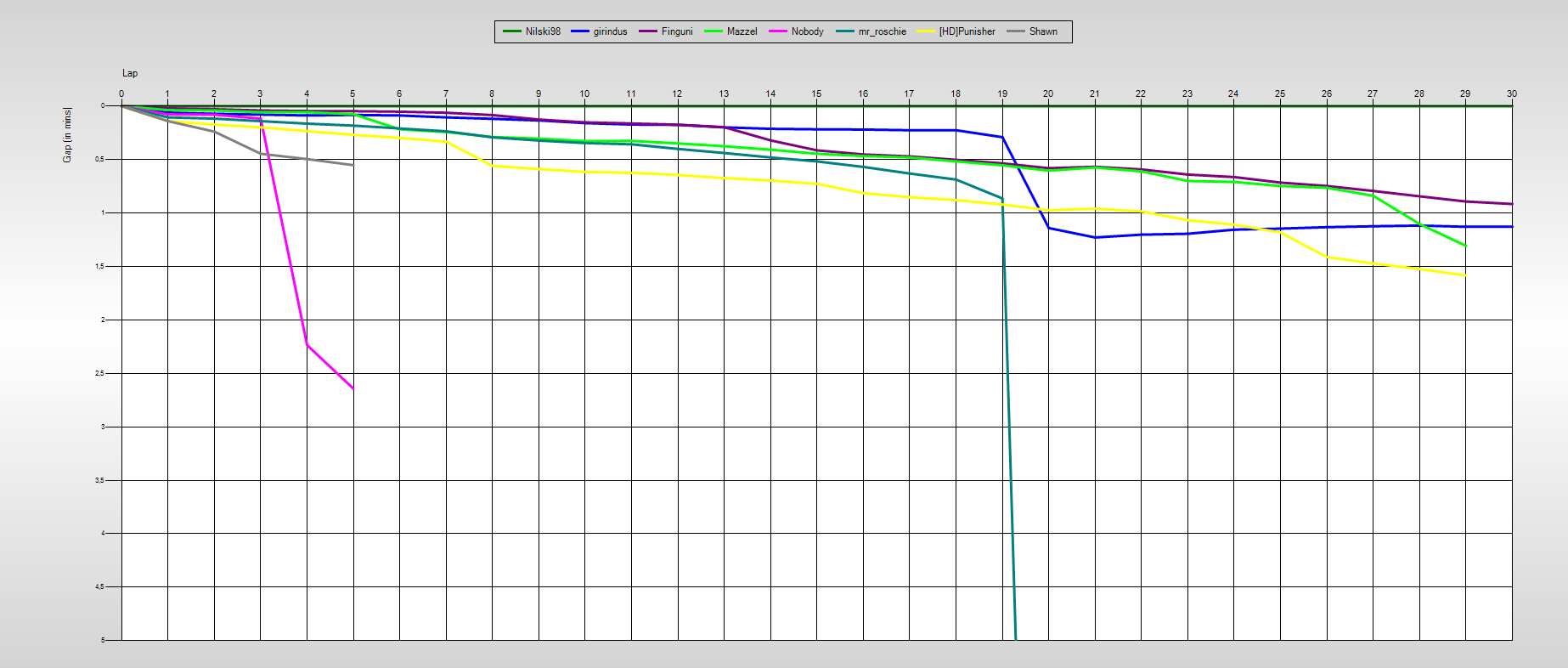Image resolution: width=1568 pixels, height=668 pixels.
Task: Click lap 19 on the top axis
Action: (1002, 93)
